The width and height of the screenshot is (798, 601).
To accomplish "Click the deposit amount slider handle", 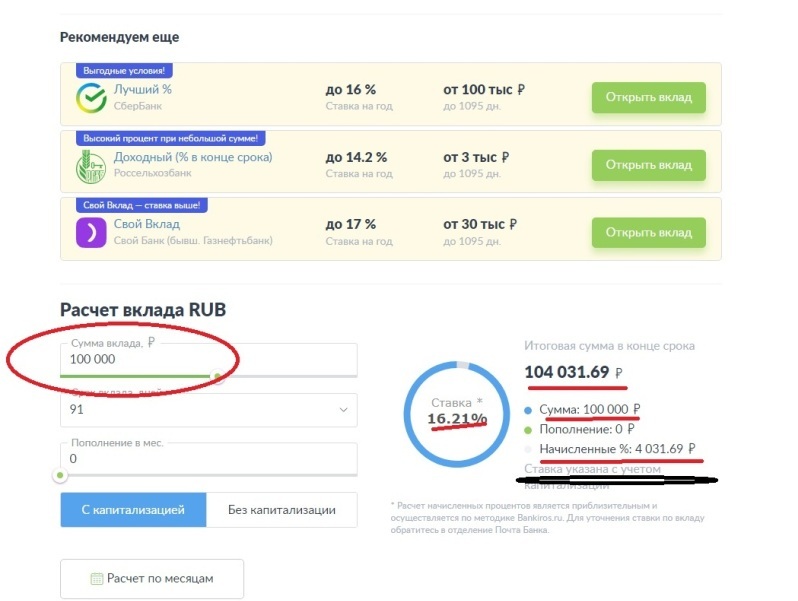I will tap(218, 377).
